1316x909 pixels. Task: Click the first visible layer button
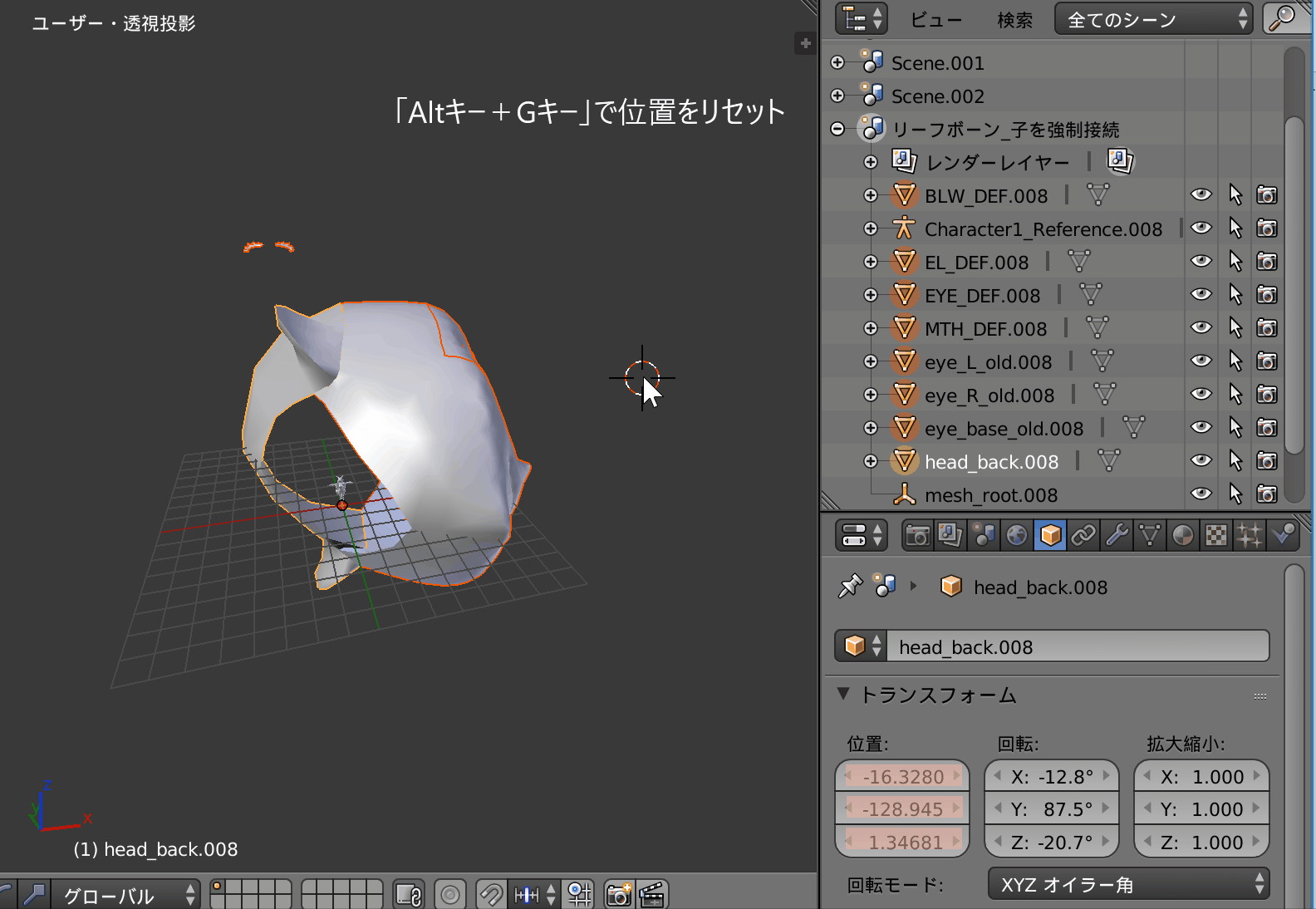coord(217,887)
